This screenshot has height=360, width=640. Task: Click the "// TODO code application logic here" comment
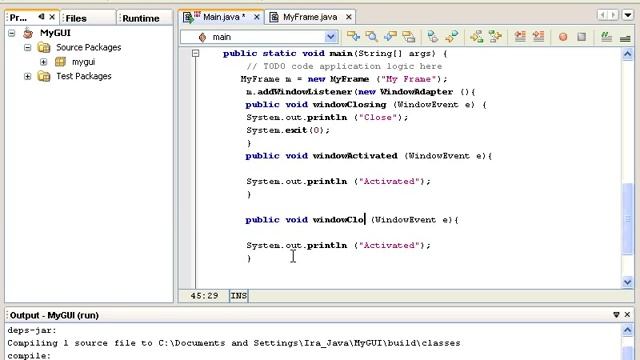pyautogui.click(x=344, y=66)
